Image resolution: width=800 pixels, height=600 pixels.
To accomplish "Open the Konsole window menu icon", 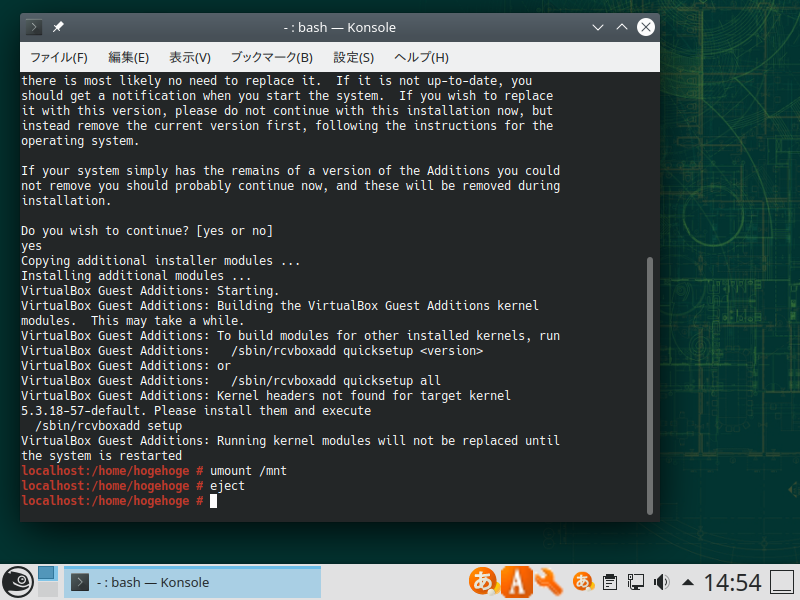I will (x=34, y=27).
